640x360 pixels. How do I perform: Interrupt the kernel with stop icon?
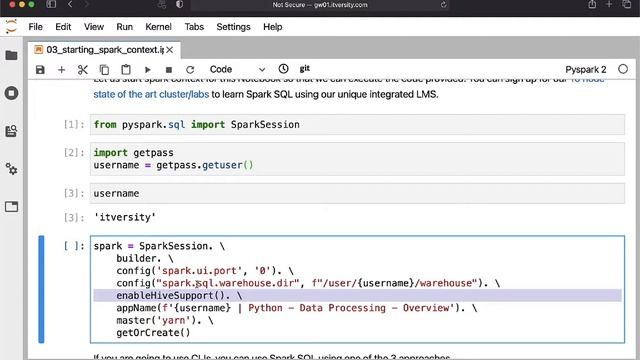(x=169, y=70)
